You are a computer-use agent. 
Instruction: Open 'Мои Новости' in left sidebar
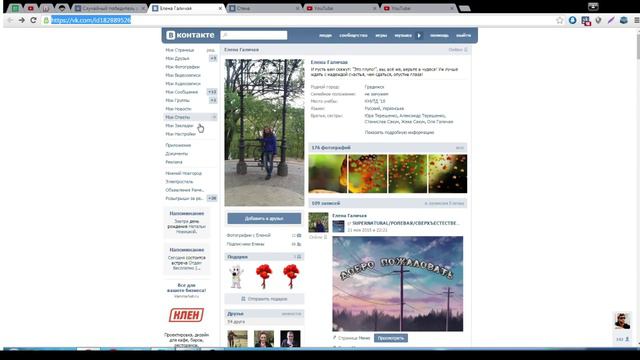tap(178, 109)
